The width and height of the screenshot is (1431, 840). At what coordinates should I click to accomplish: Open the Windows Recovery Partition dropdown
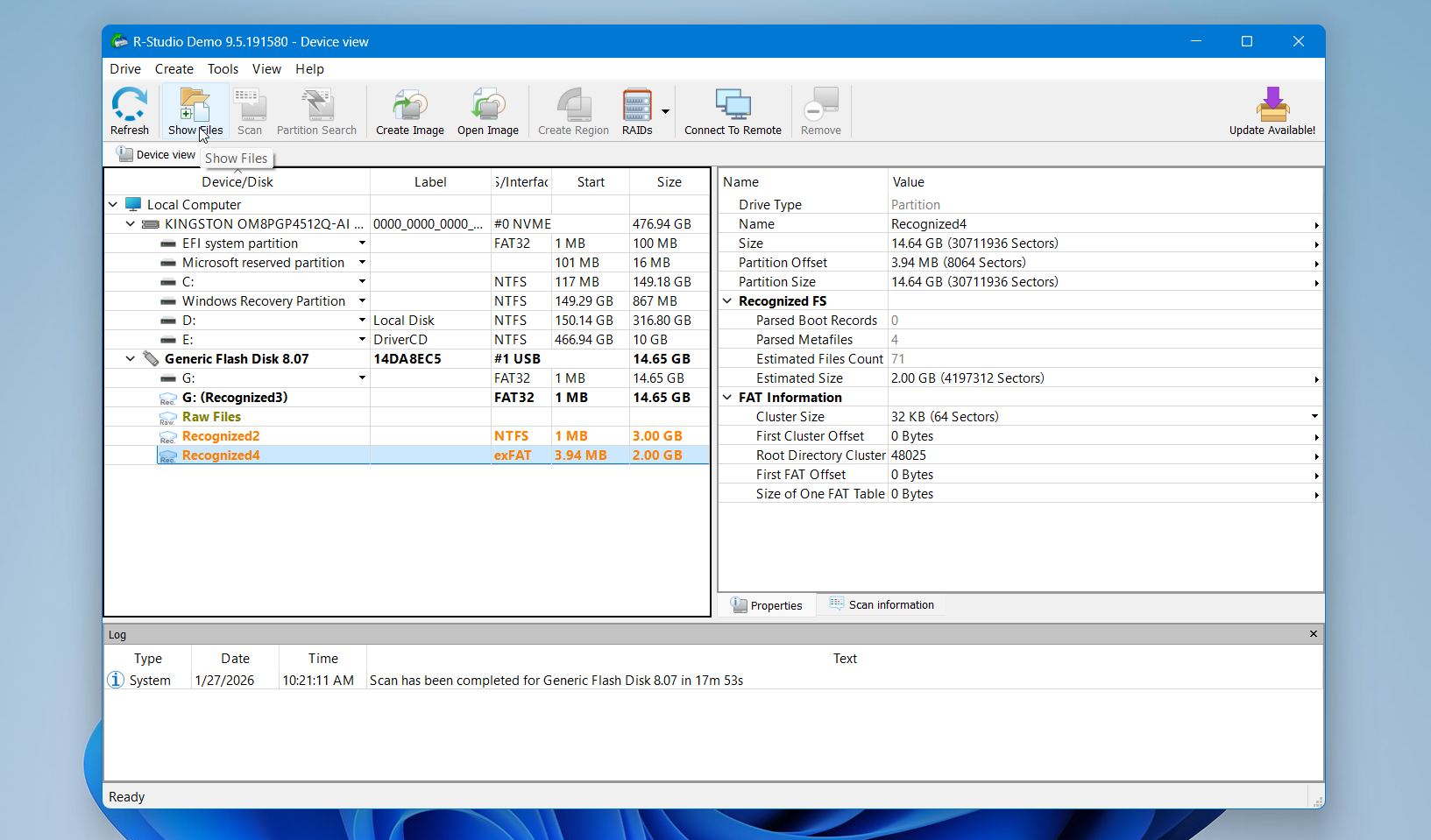pos(360,300)
